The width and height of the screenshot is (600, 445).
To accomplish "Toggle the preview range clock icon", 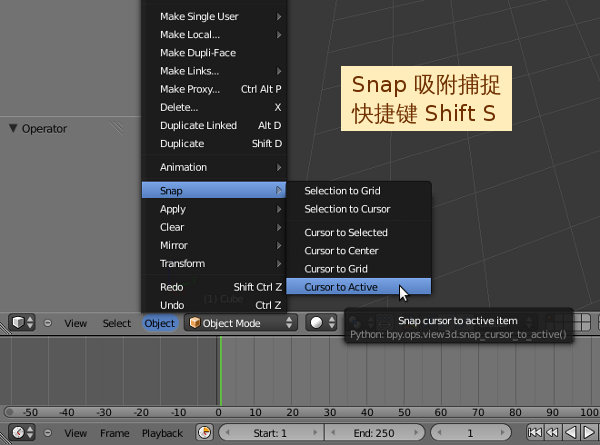I will click(205, 433).
